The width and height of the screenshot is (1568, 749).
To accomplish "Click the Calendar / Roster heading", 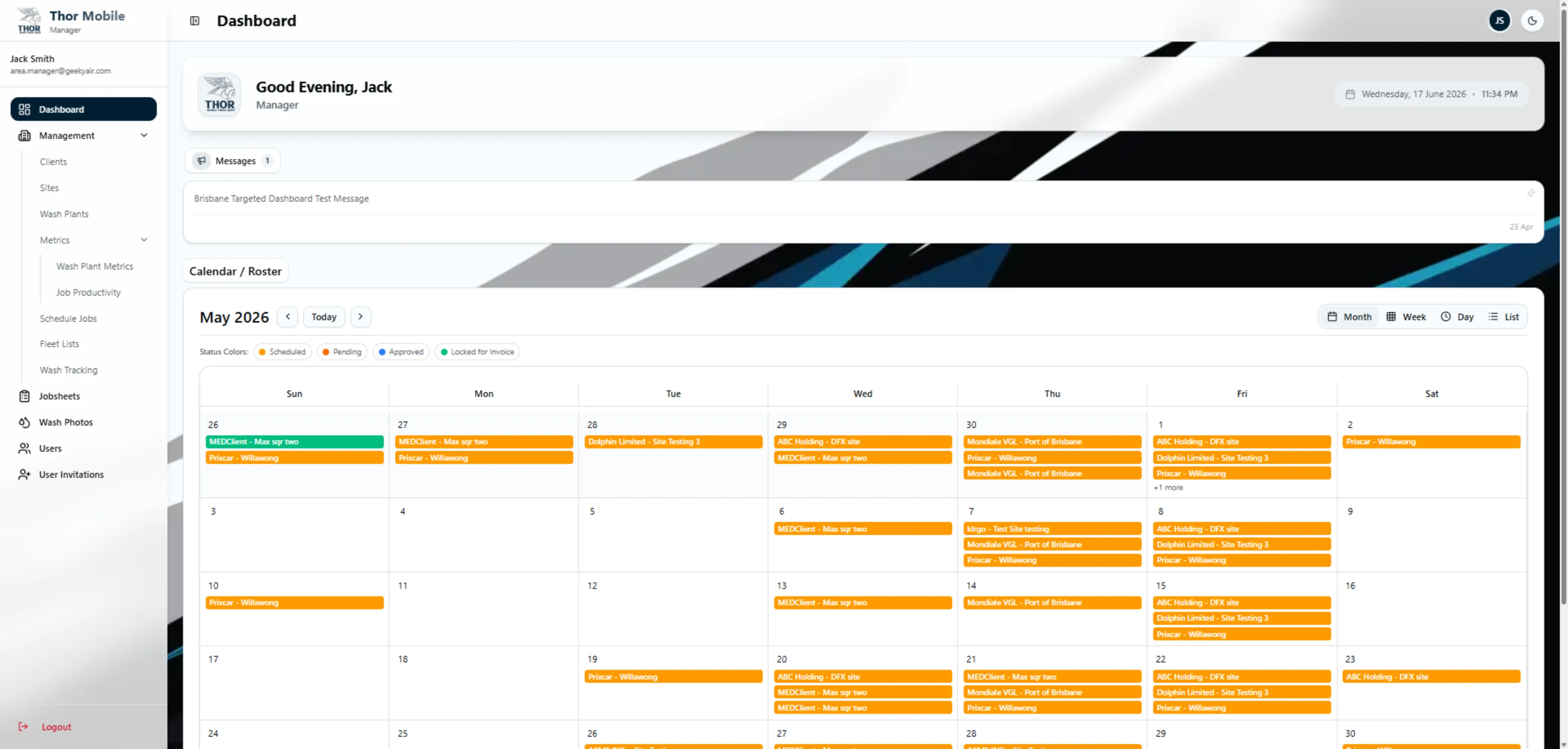I will [x=236, y=271].
